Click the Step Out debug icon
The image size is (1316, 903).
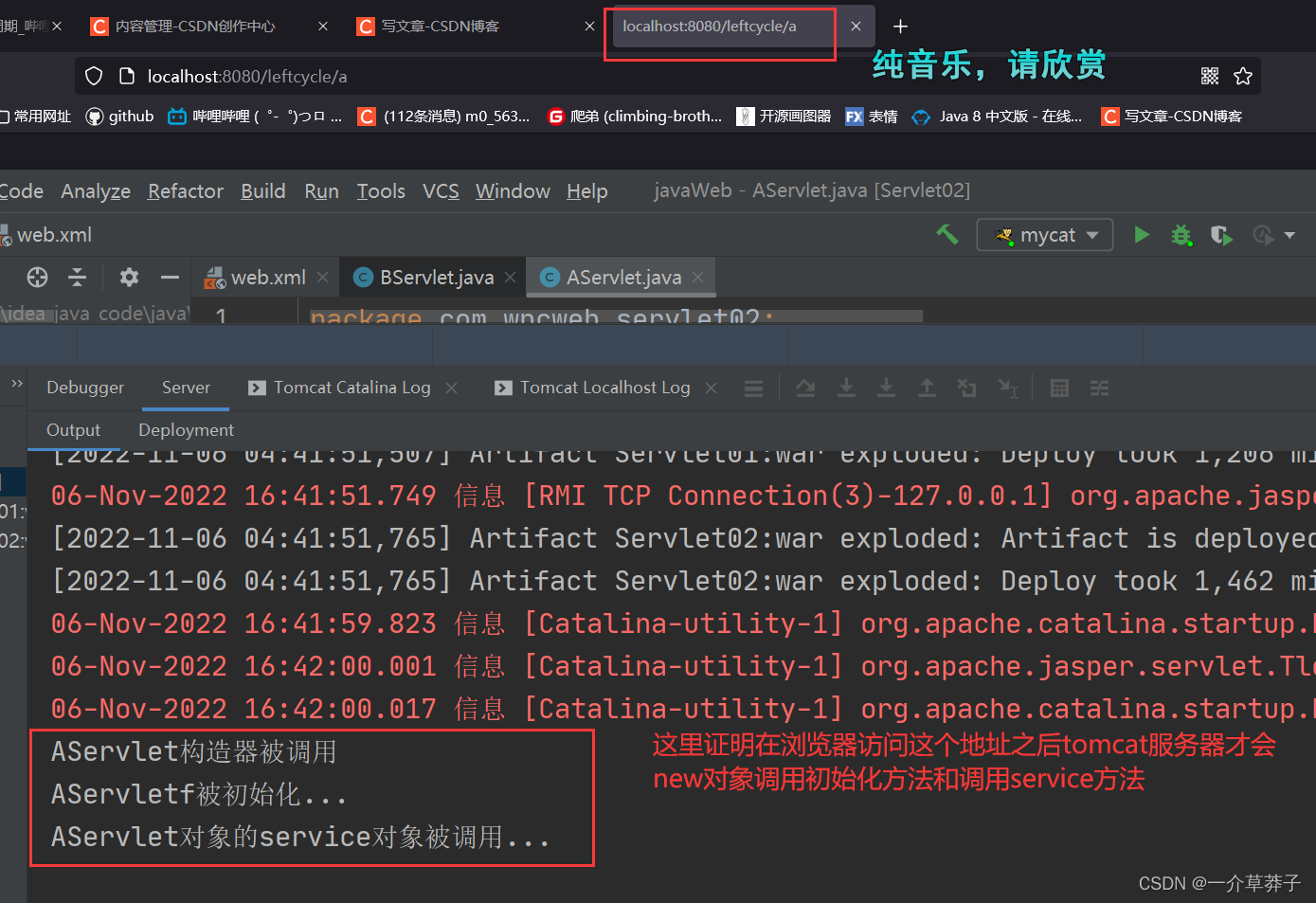tap(927, 388)
